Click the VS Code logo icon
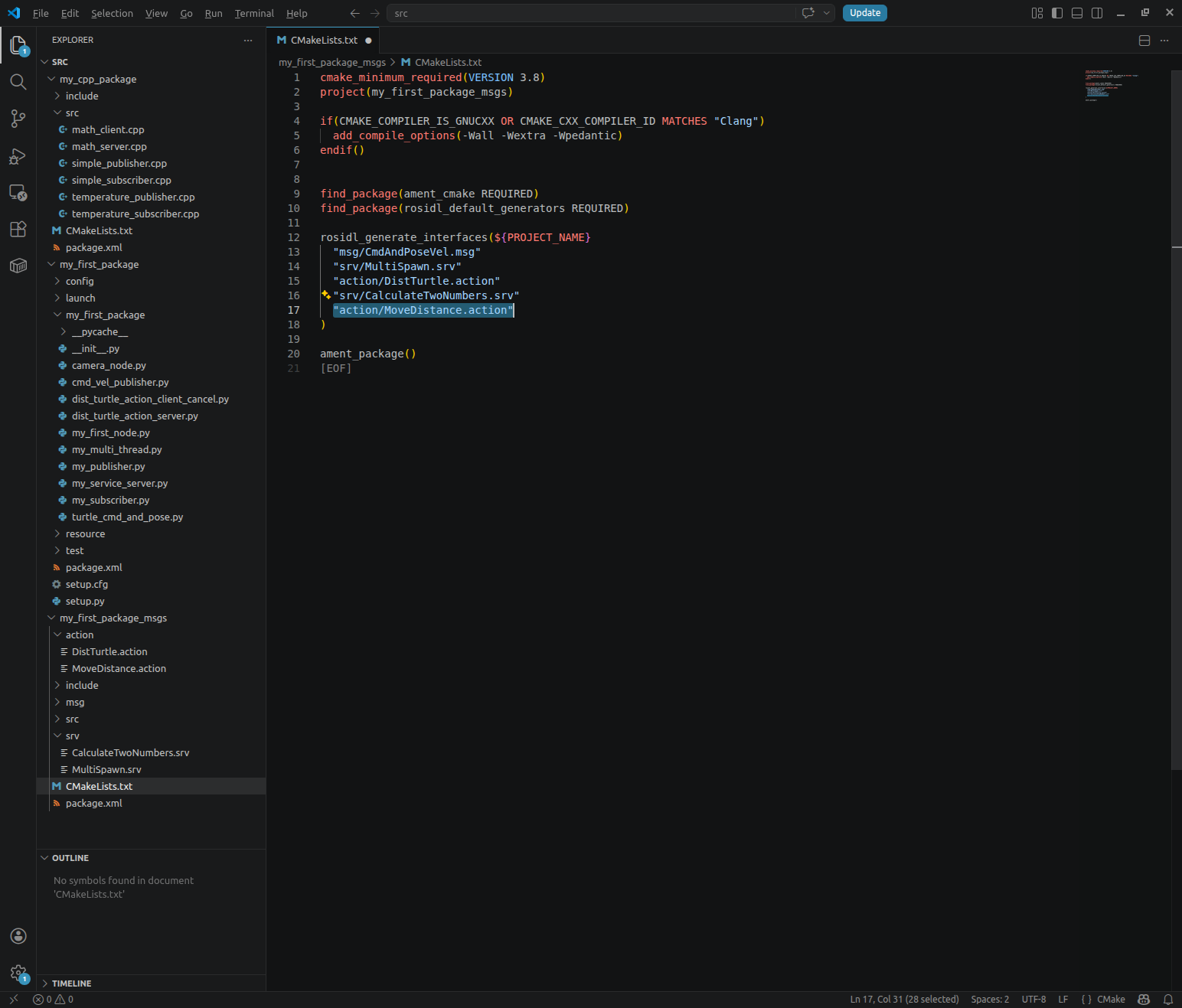 (14, 13)
